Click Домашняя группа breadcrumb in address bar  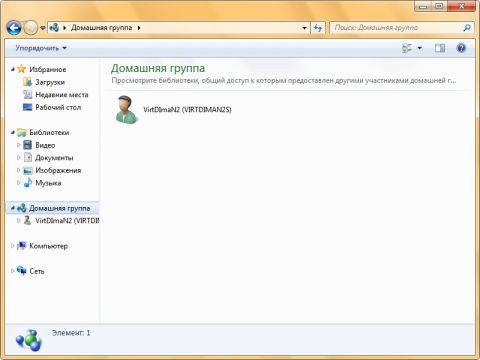coord(101,28)
